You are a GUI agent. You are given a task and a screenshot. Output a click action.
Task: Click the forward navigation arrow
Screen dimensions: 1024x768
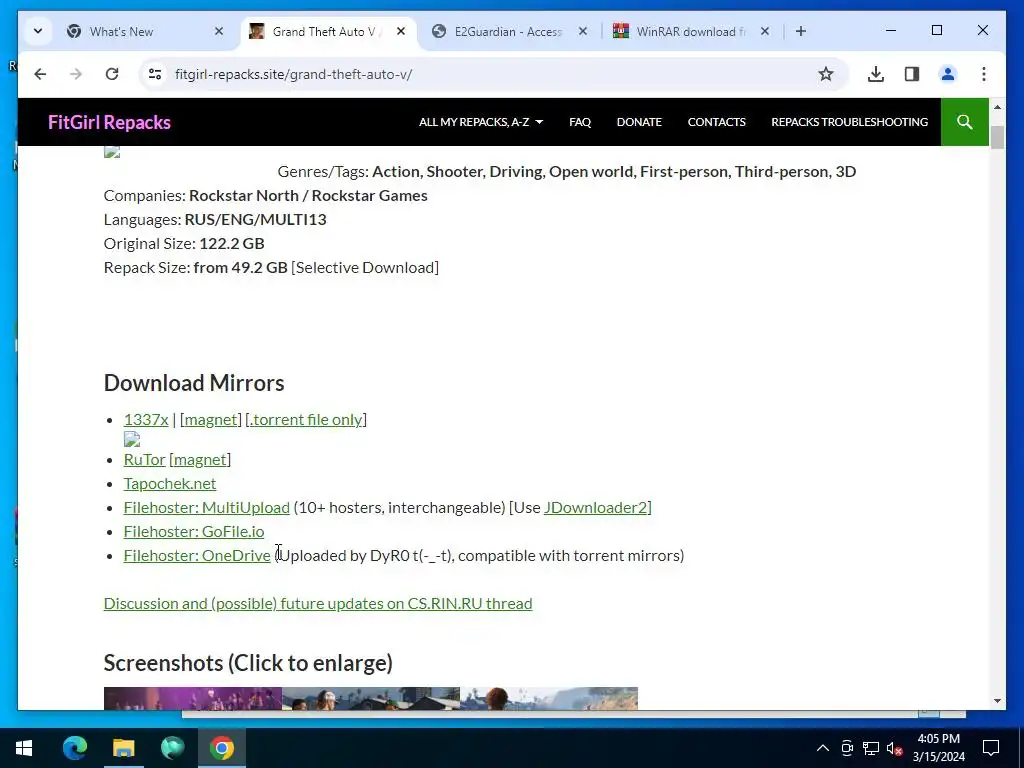tap(76, 74)
